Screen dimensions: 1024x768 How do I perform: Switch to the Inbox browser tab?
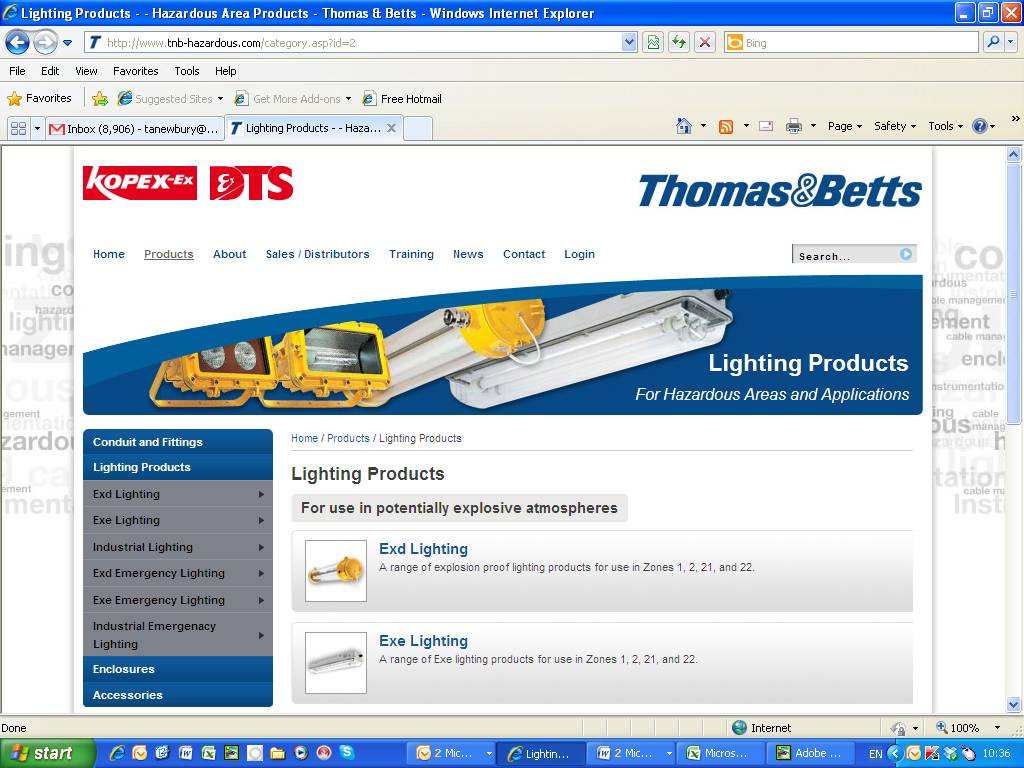pos(134,128)
